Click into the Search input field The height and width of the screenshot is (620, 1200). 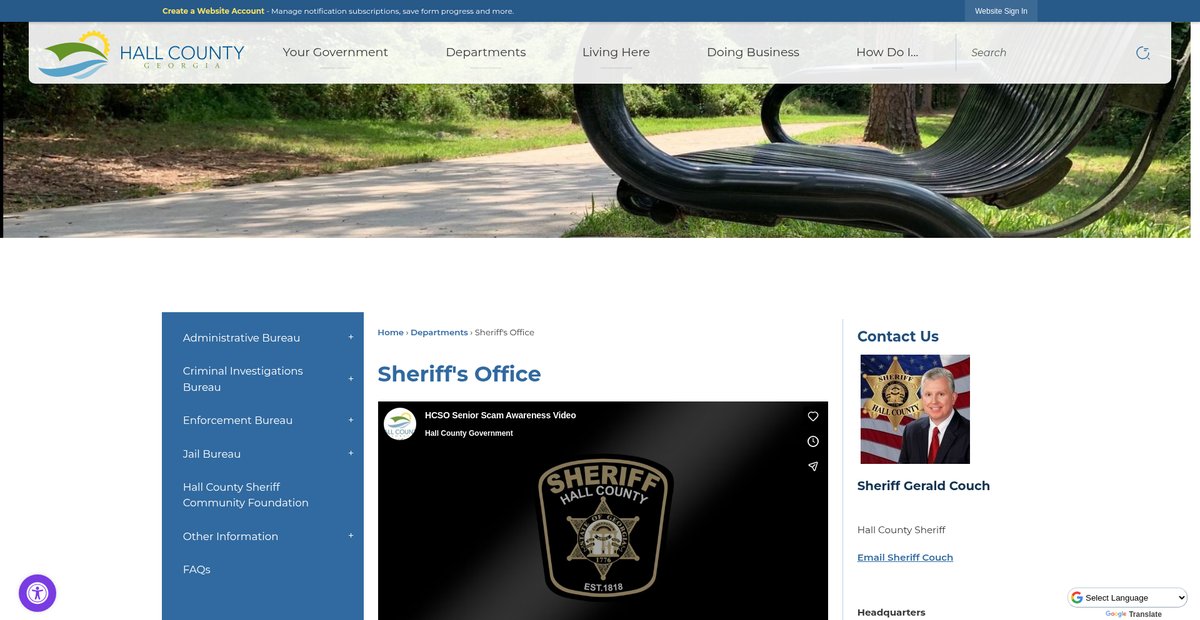[1048, 53]
